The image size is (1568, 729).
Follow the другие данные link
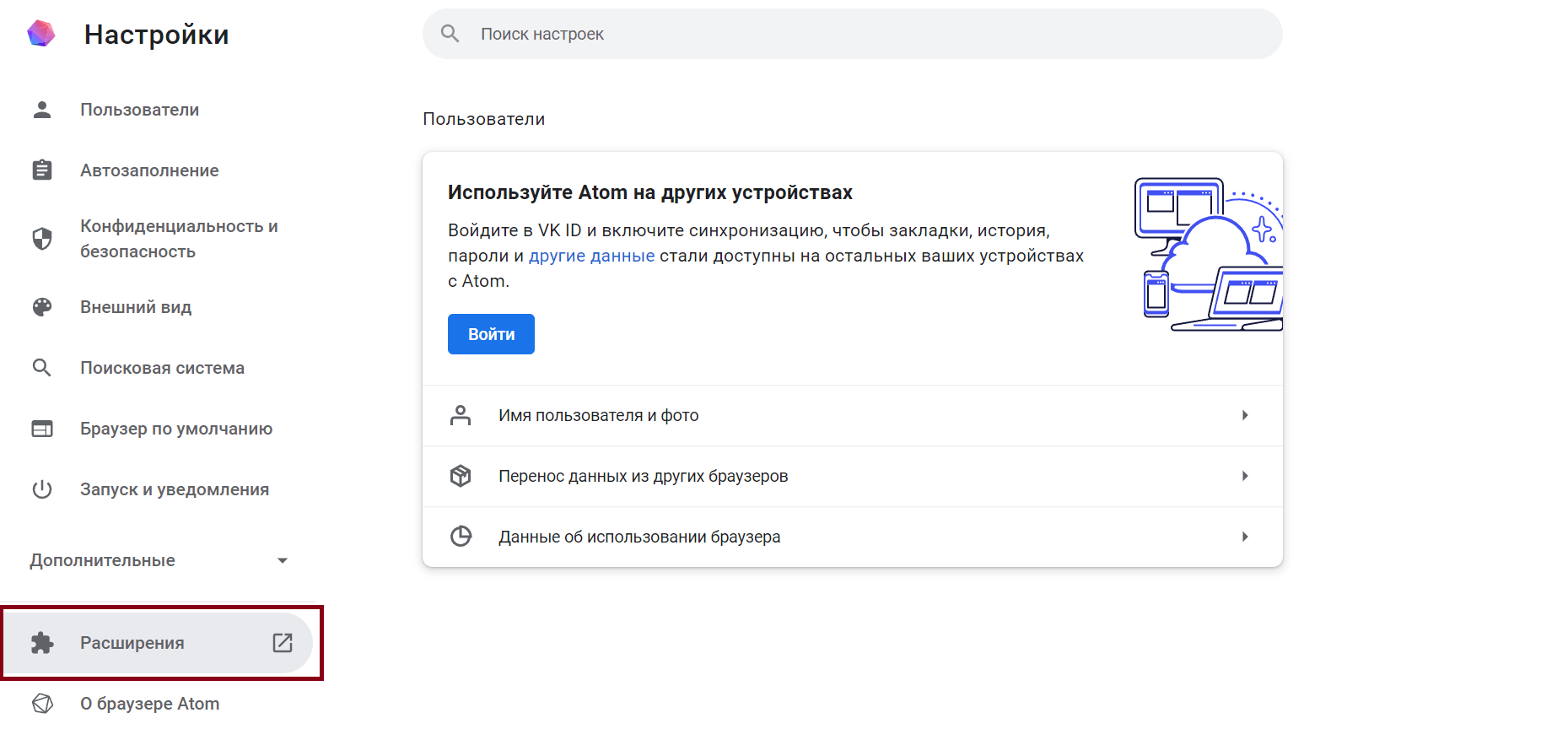coord(591,256)
